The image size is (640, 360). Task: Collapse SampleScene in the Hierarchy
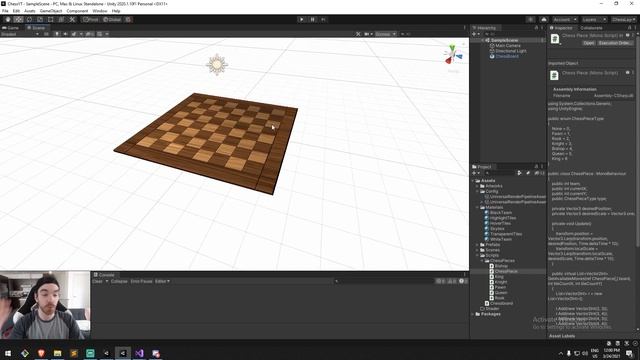[x=482, y=40]
